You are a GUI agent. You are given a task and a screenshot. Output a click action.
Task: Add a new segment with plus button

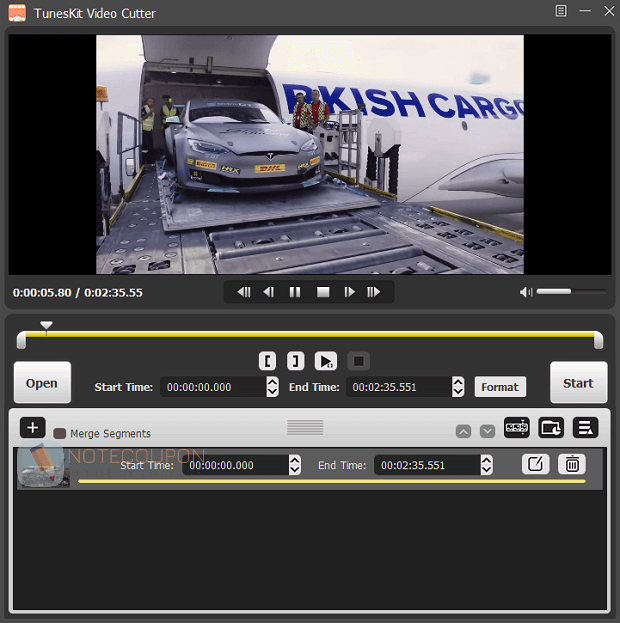point(33,428)
